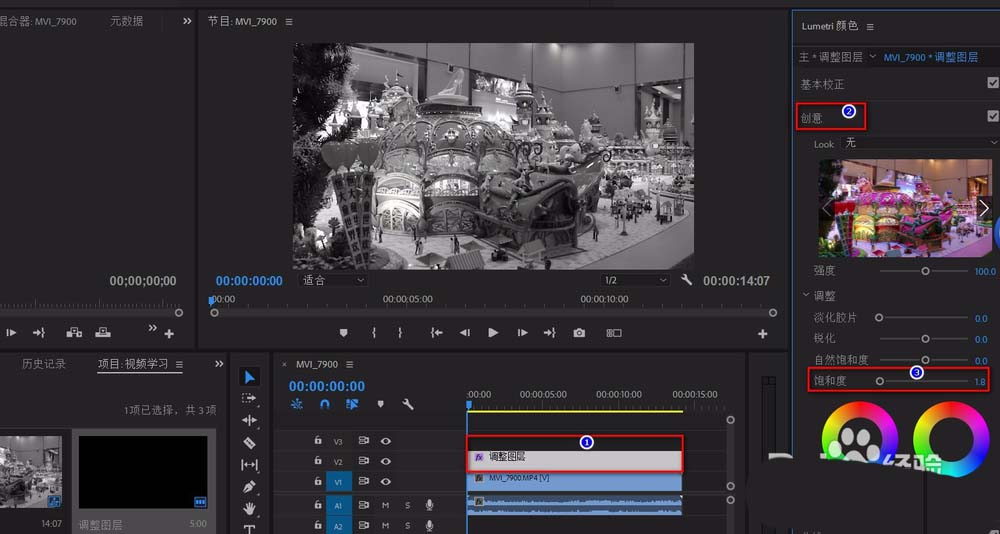Click the 创意 section header
Screen dimensions: 1000x534
tap(812, 118)
